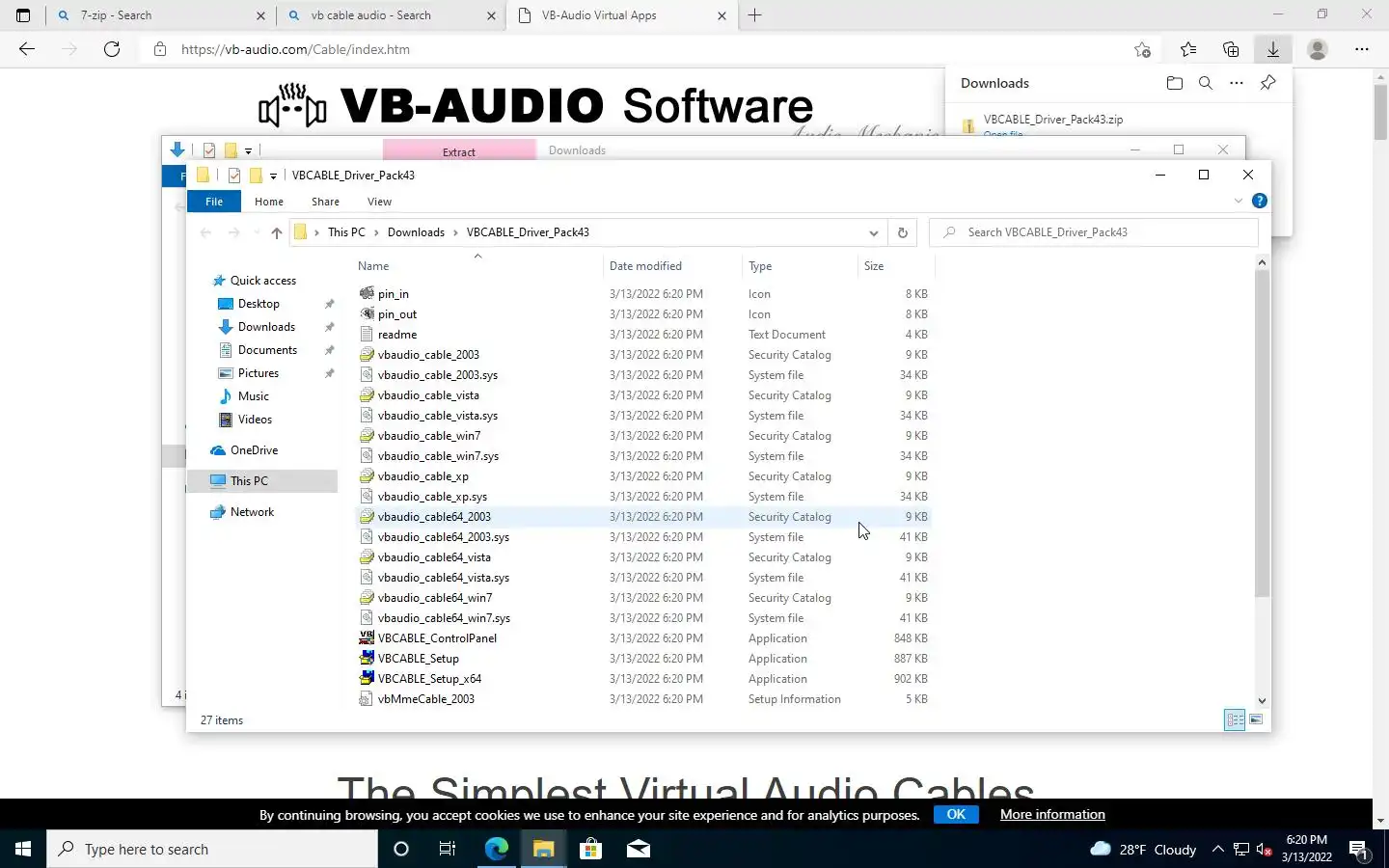Select vbaudio_cable_vista security catalog row
The height and width of the screenshot is (868, 1389).
pos(643,395)
